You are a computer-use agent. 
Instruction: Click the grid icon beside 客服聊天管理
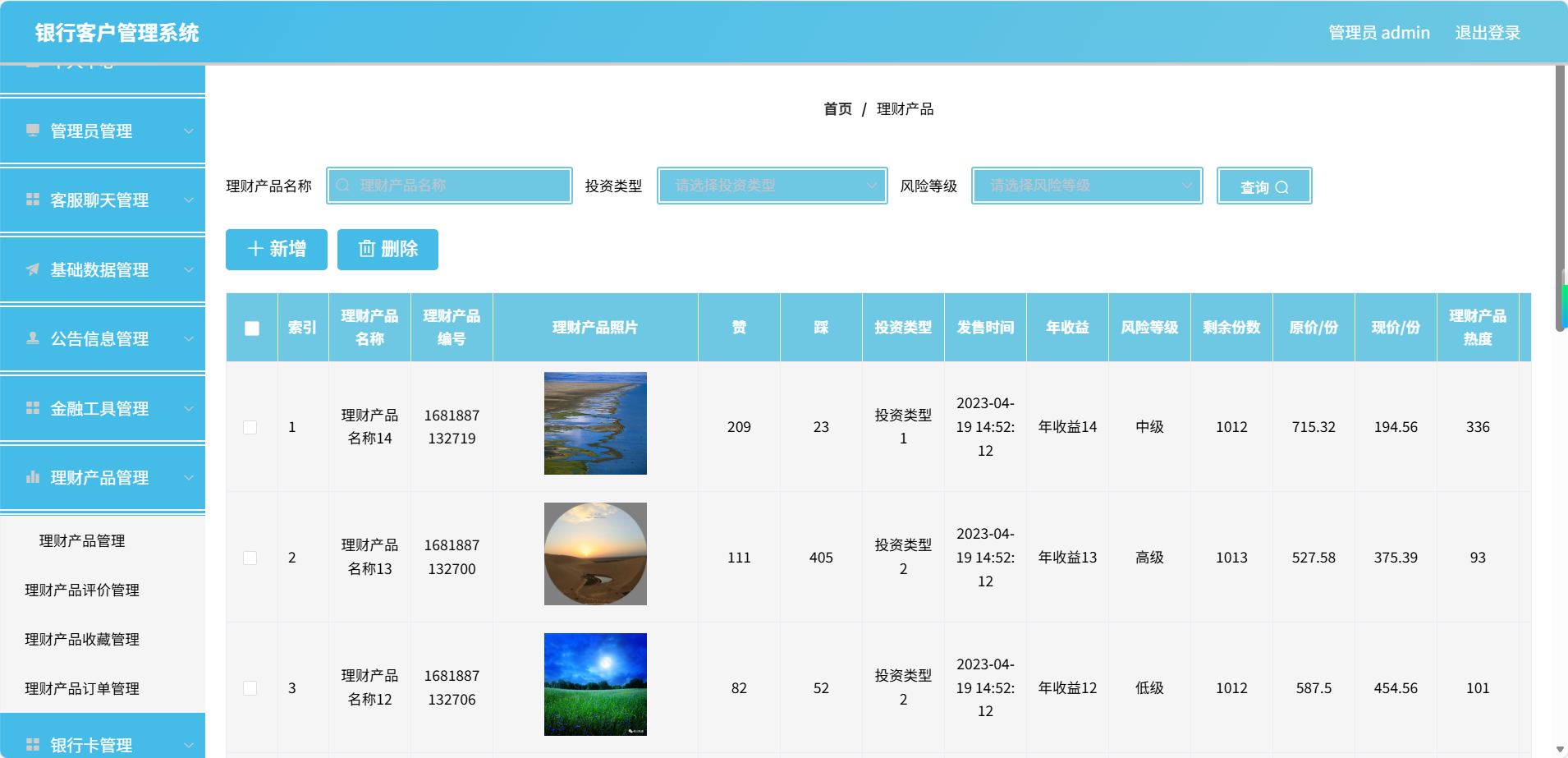coord(33,200)
